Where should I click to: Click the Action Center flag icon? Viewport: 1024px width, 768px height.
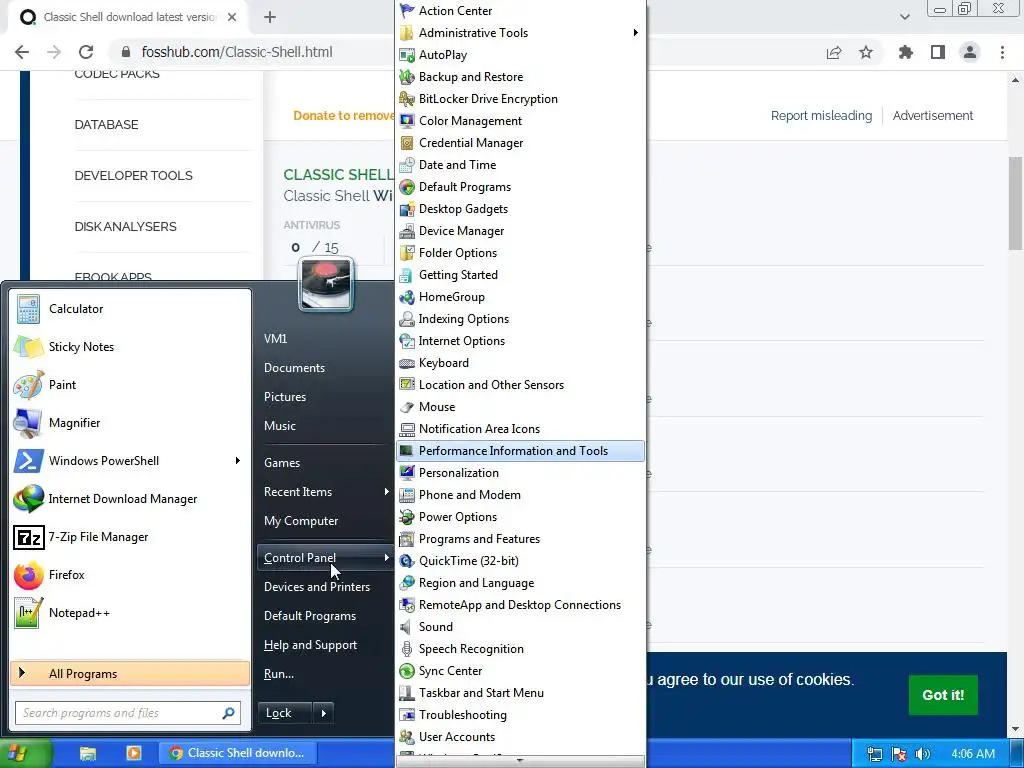tap(407, 10)
